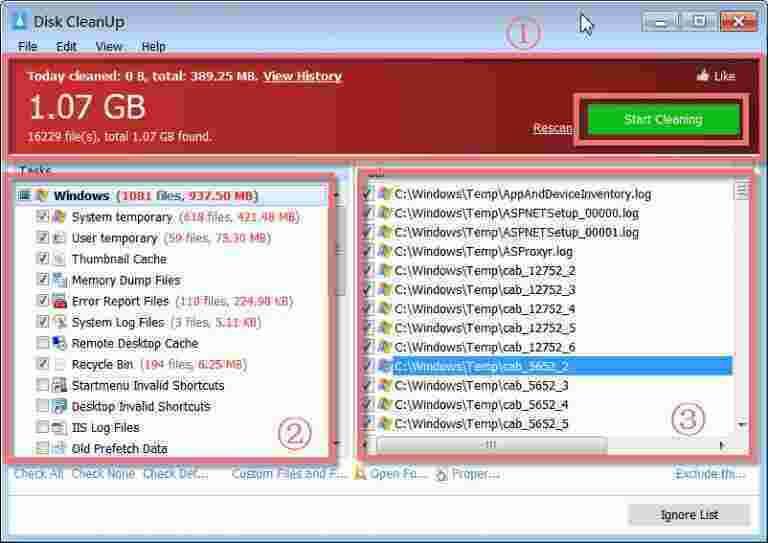Viewport: 768px width, 543px height.
Task: Click file icon of cab_12752_2
Action: [x=385, y=270]
